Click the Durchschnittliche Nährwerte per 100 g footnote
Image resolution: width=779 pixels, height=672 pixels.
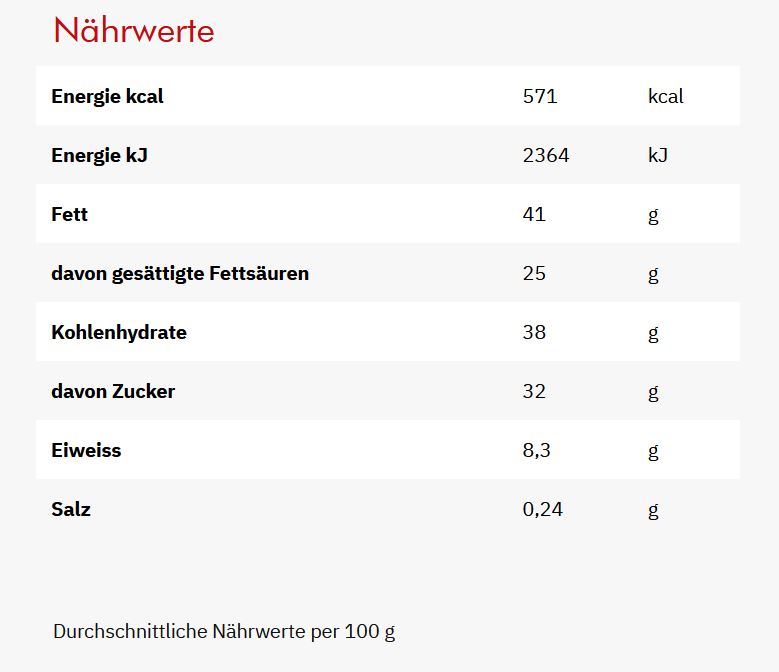click(x=224, y=632)
